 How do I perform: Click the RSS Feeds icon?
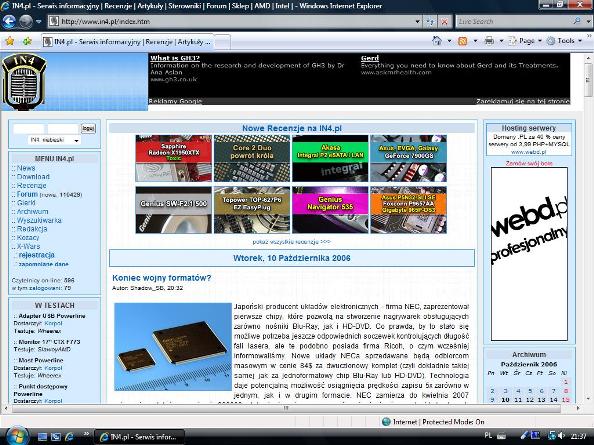pyautogui.click(x=463, y=41)
